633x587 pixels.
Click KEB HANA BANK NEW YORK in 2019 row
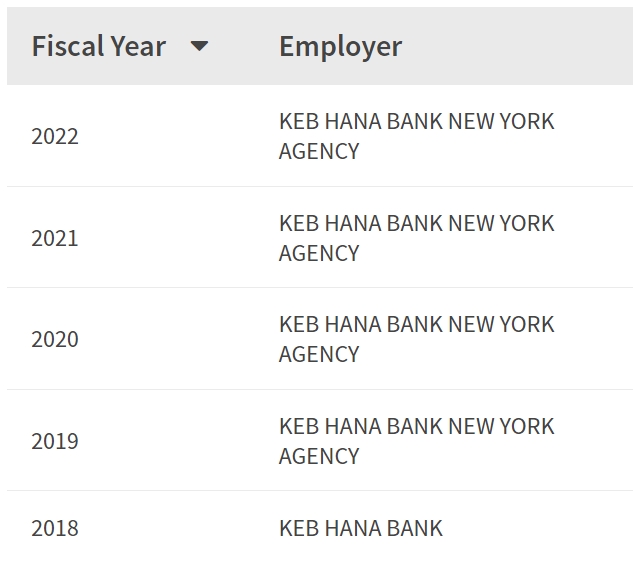[x=416, y=426]
